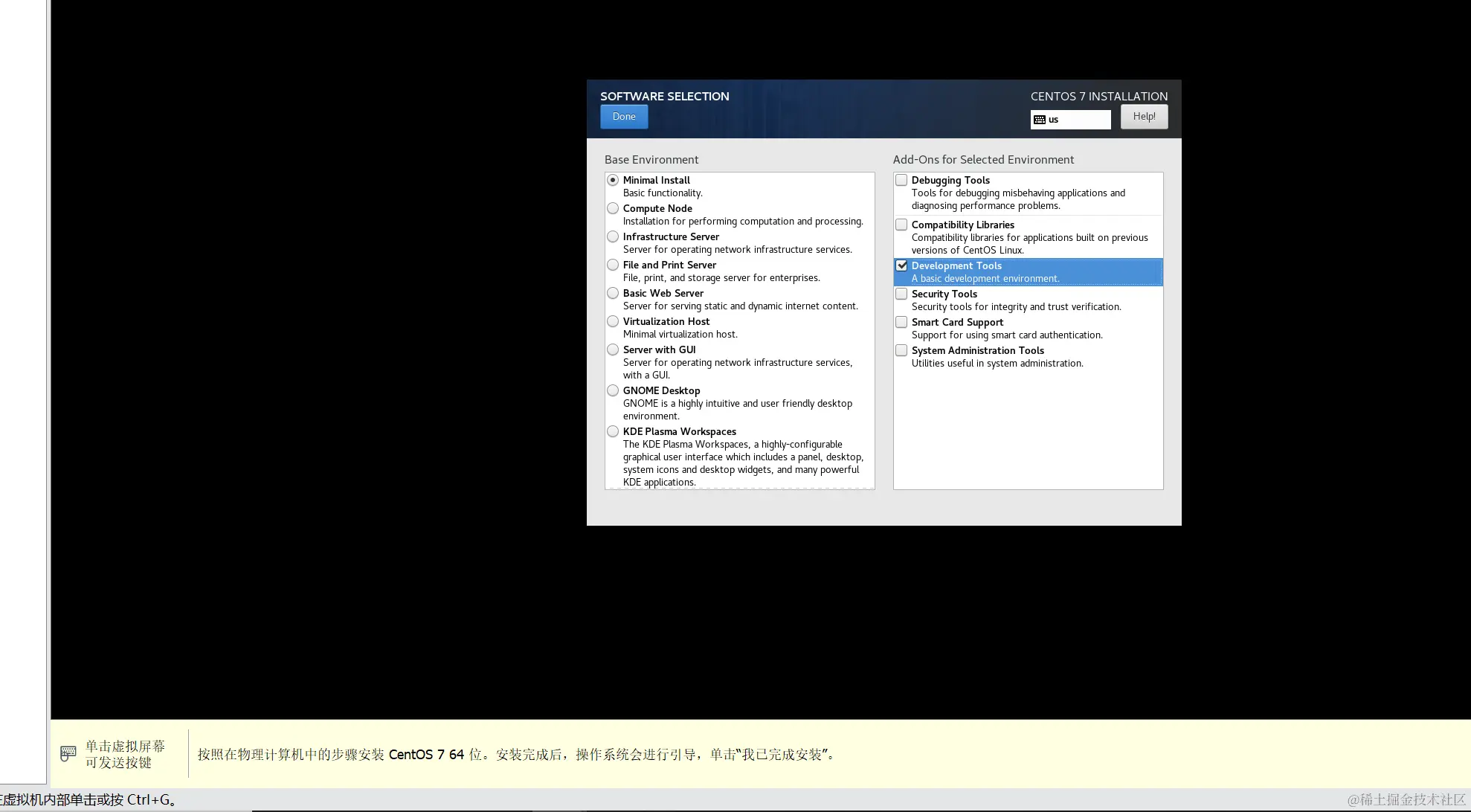This screenshot has height=812, width=1471.
Task: Select KDE Plasma Workspaces option
Action: 613,431
